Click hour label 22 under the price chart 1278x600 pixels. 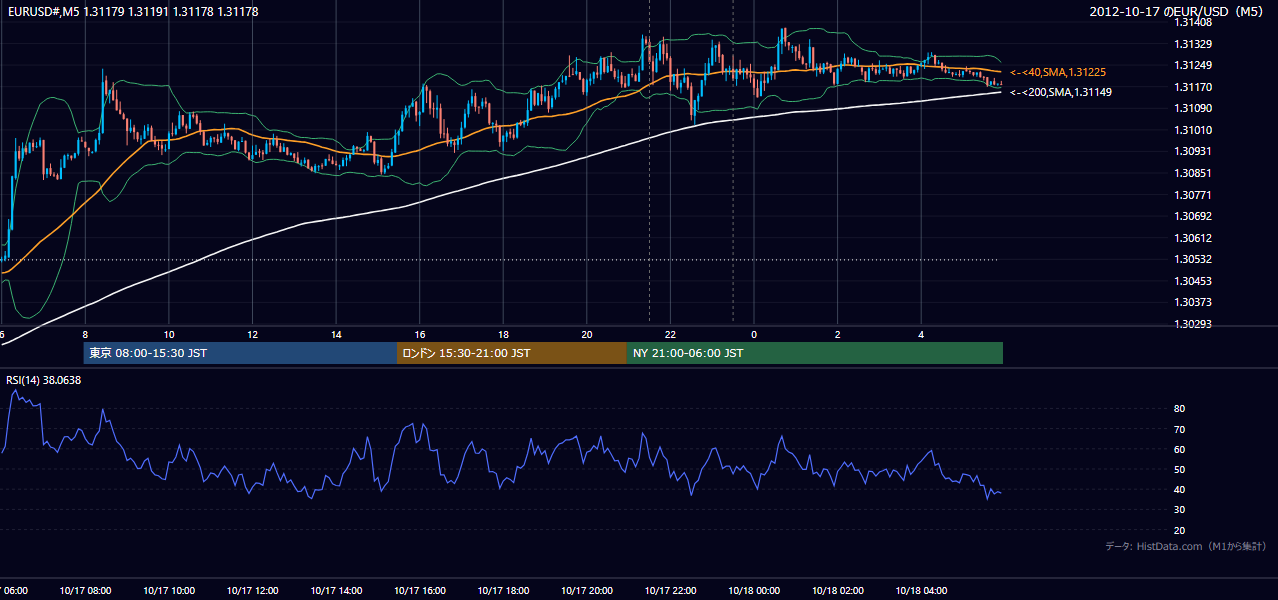pyautogui.click(x=671, y=335)
